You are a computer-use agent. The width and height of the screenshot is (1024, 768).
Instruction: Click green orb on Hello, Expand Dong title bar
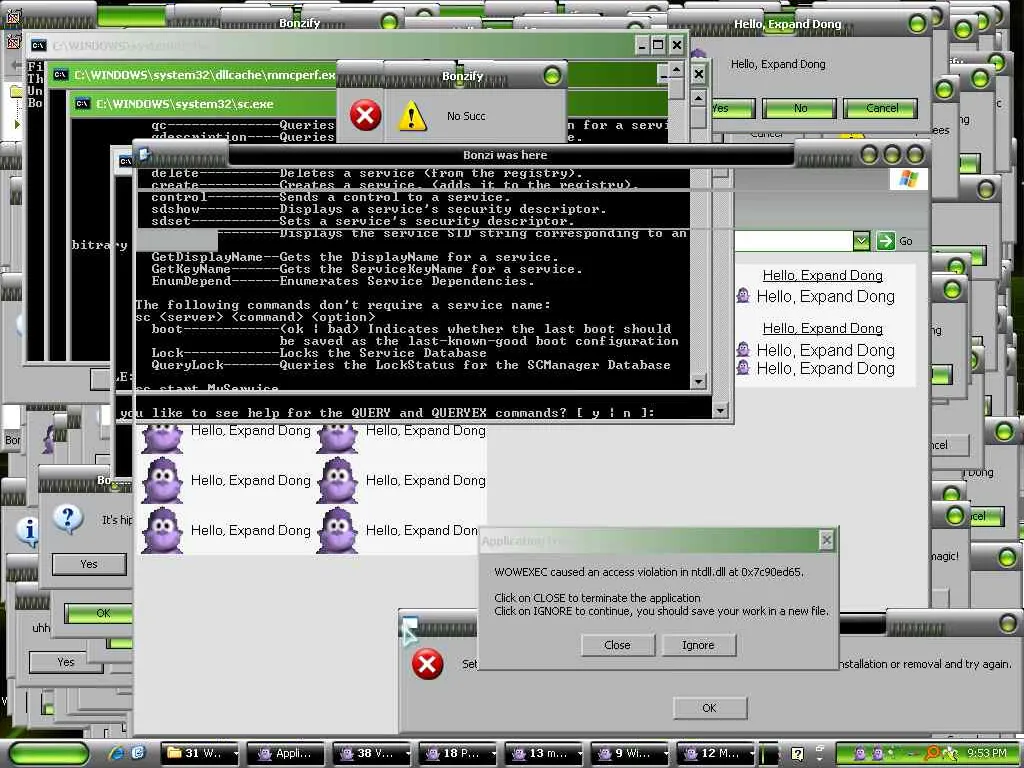point(917,25)
